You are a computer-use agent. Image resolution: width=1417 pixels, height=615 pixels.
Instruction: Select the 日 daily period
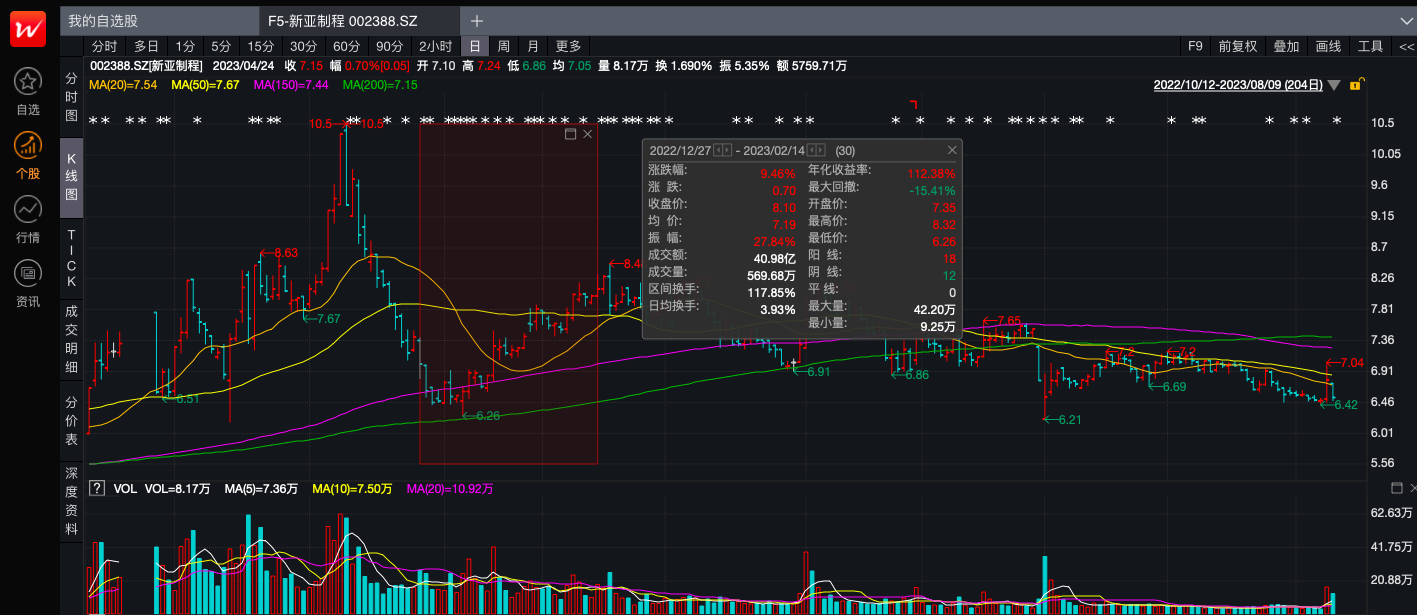coord(475,47)
